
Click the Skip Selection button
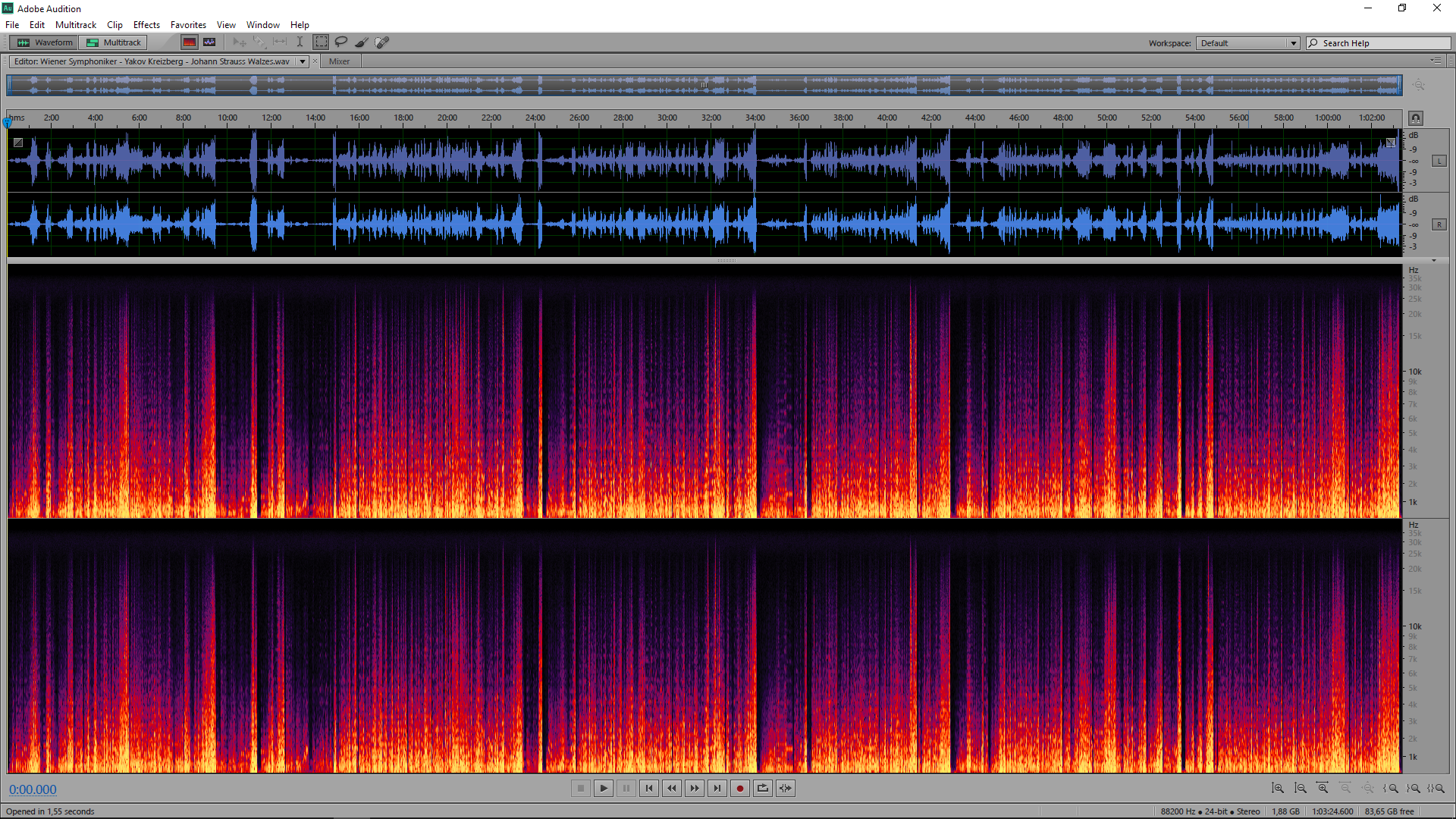tap(786, 789)
